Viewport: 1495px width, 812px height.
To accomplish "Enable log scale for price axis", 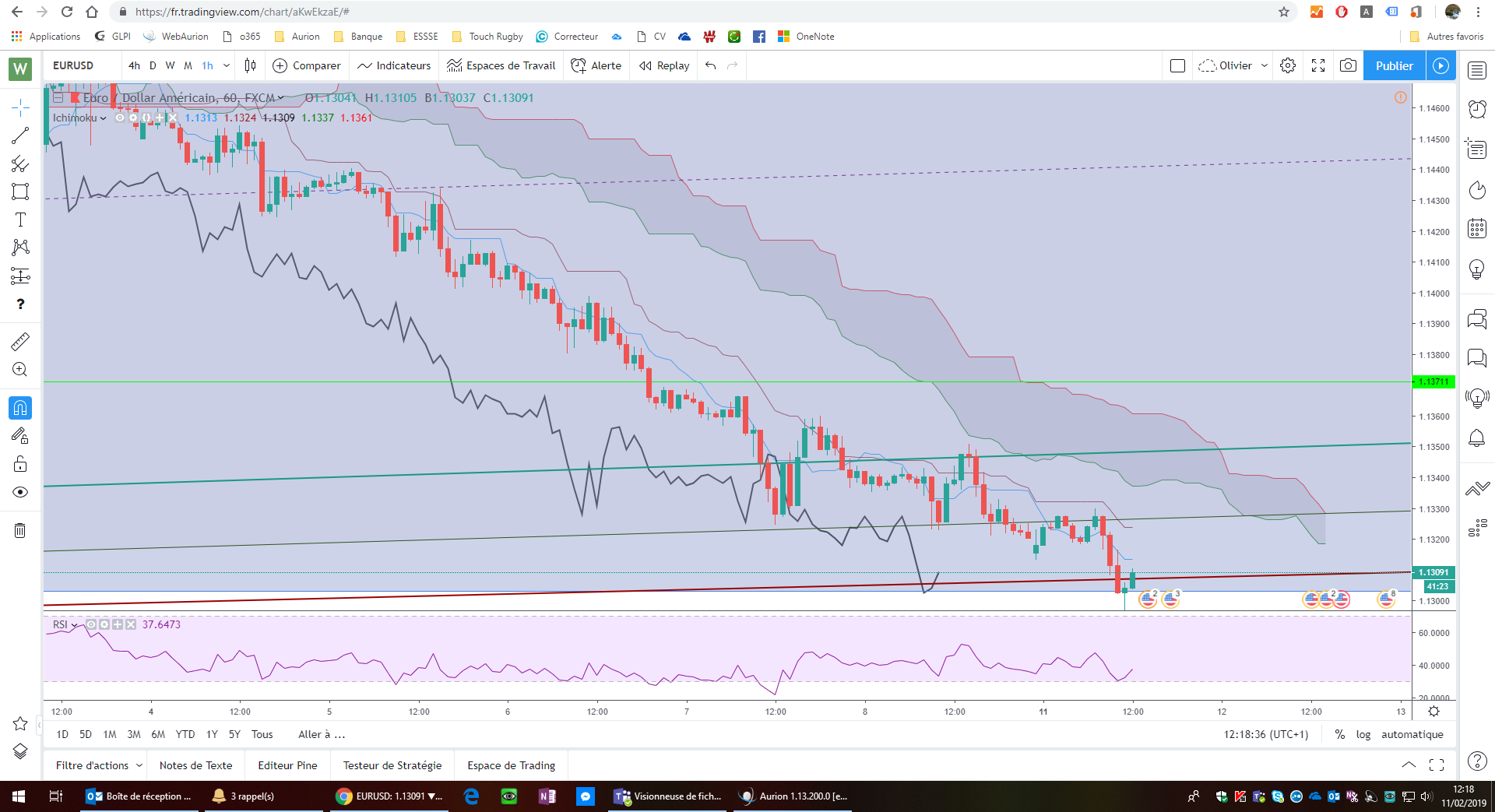I will (x=1363, y=734).
